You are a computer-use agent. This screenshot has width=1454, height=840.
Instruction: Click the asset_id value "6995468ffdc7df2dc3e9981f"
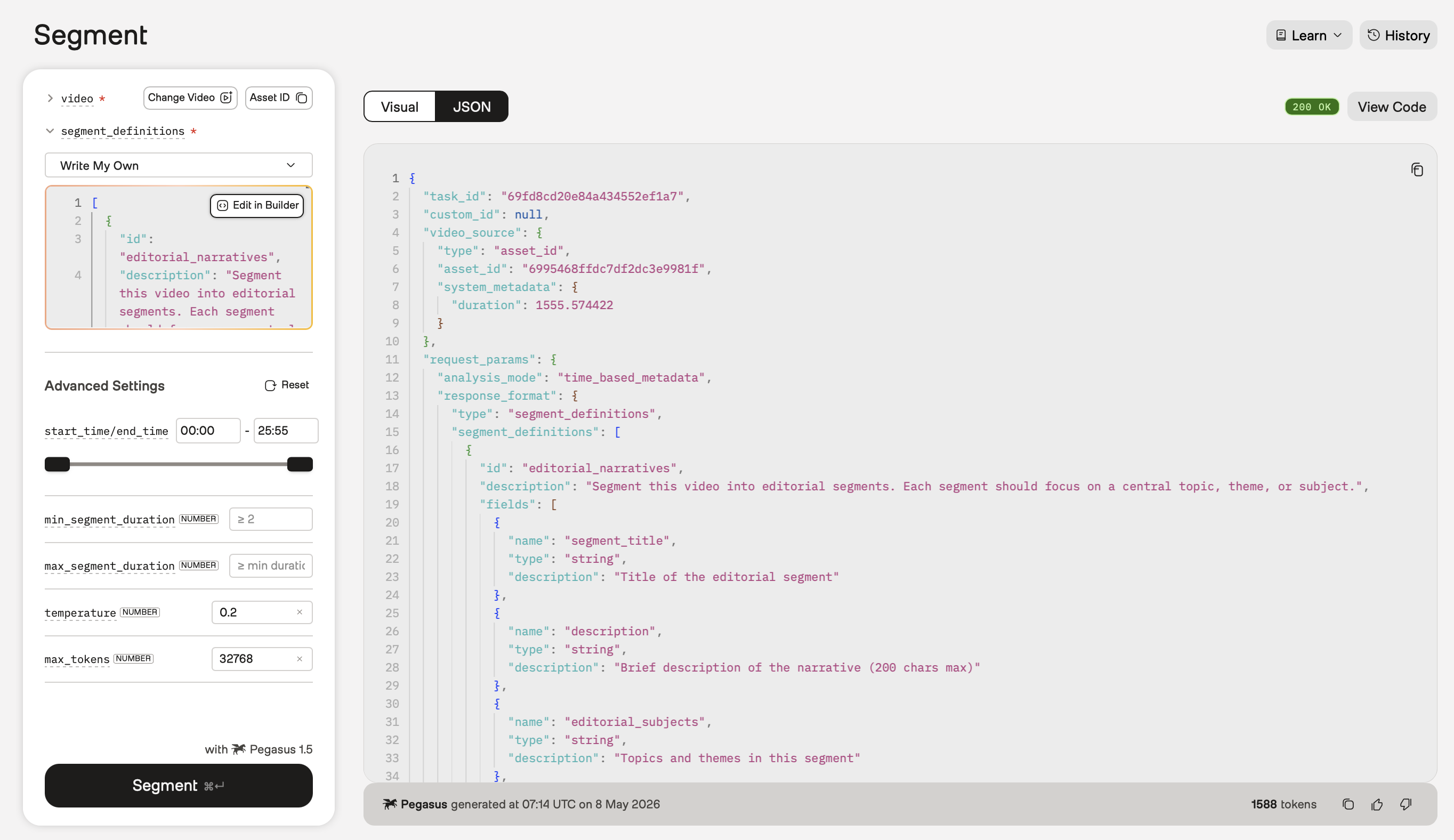coord(613,269)
